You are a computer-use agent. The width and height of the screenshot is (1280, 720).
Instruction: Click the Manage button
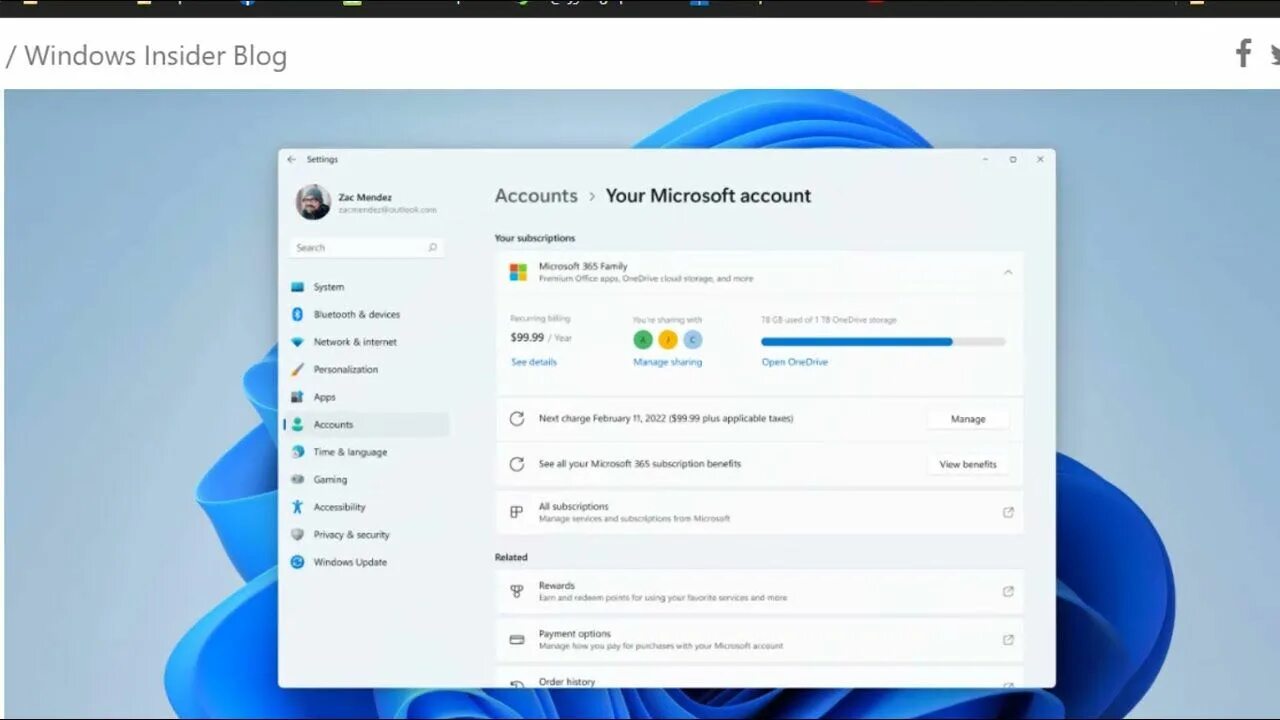(x=968, y=419)
